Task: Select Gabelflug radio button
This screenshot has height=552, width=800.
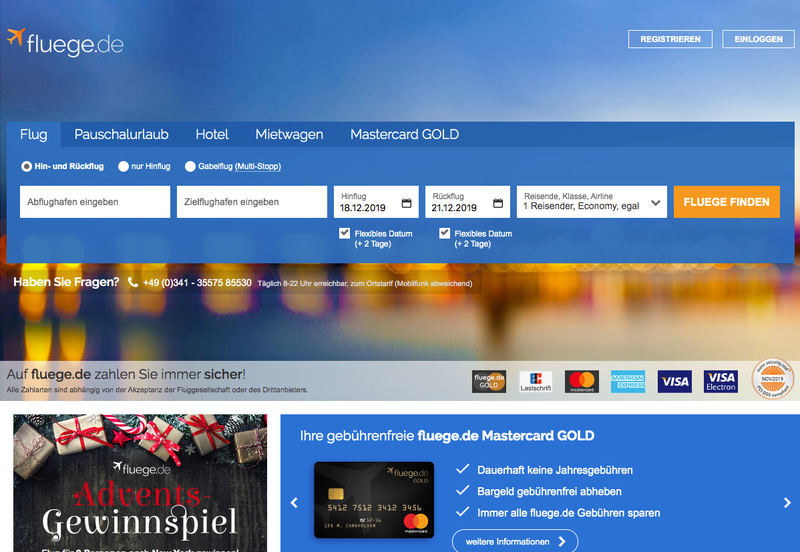Action: coord(190,166)
